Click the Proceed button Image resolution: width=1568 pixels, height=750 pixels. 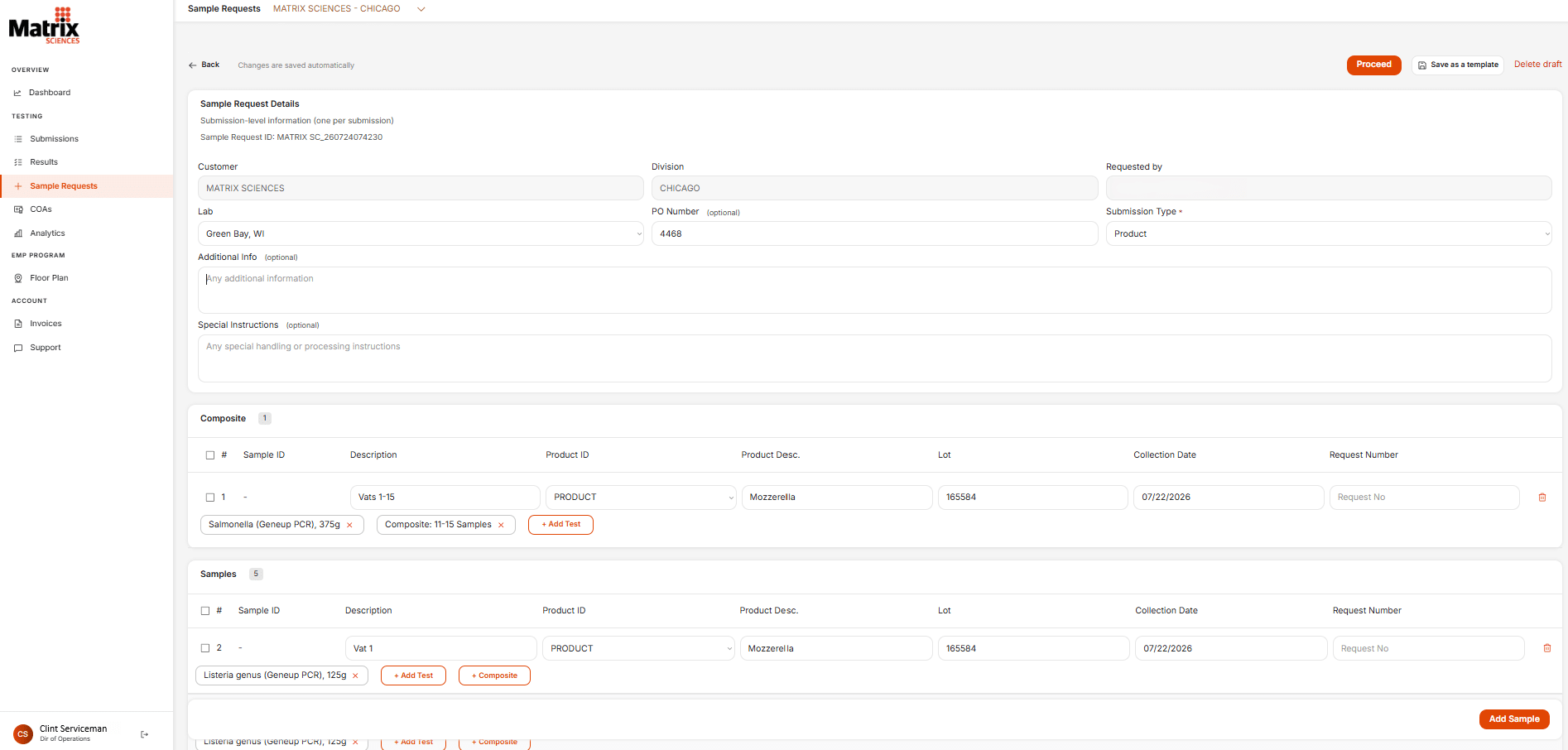click(1374, 65)
